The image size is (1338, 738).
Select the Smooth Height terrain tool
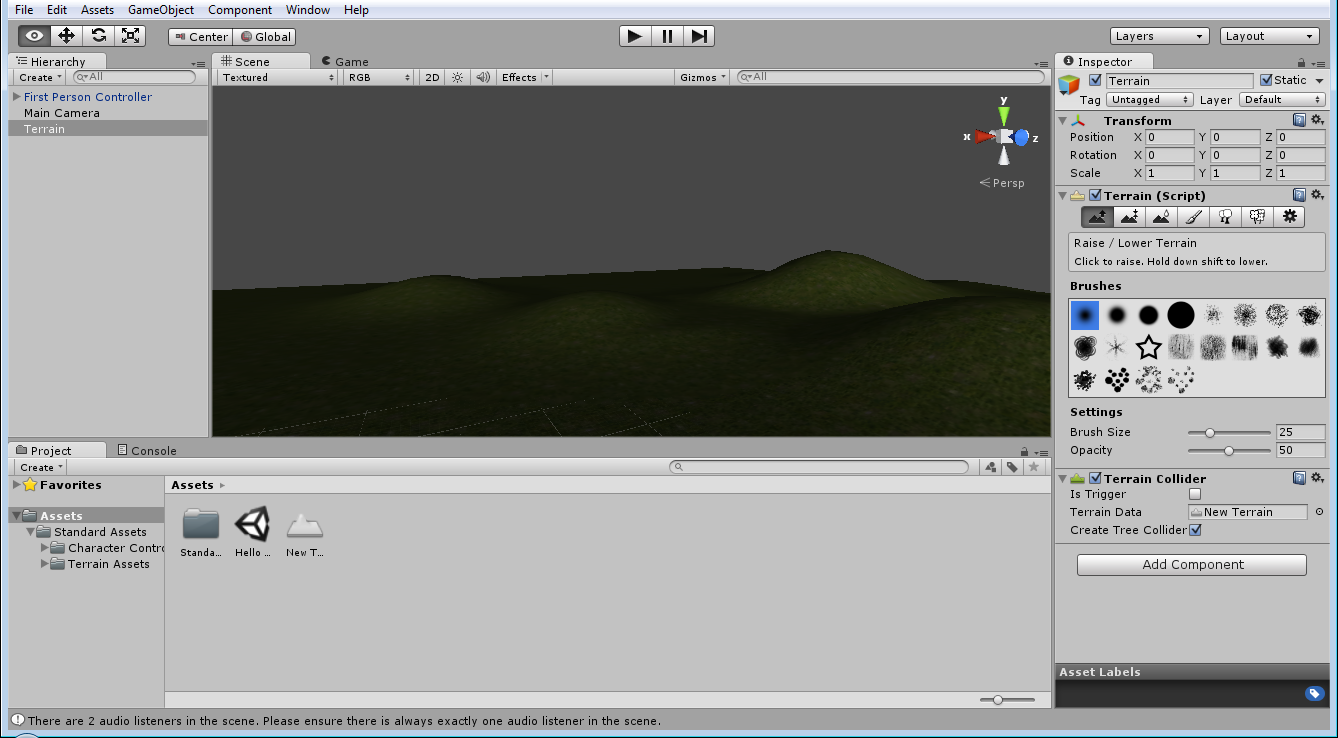(1161, 216)
